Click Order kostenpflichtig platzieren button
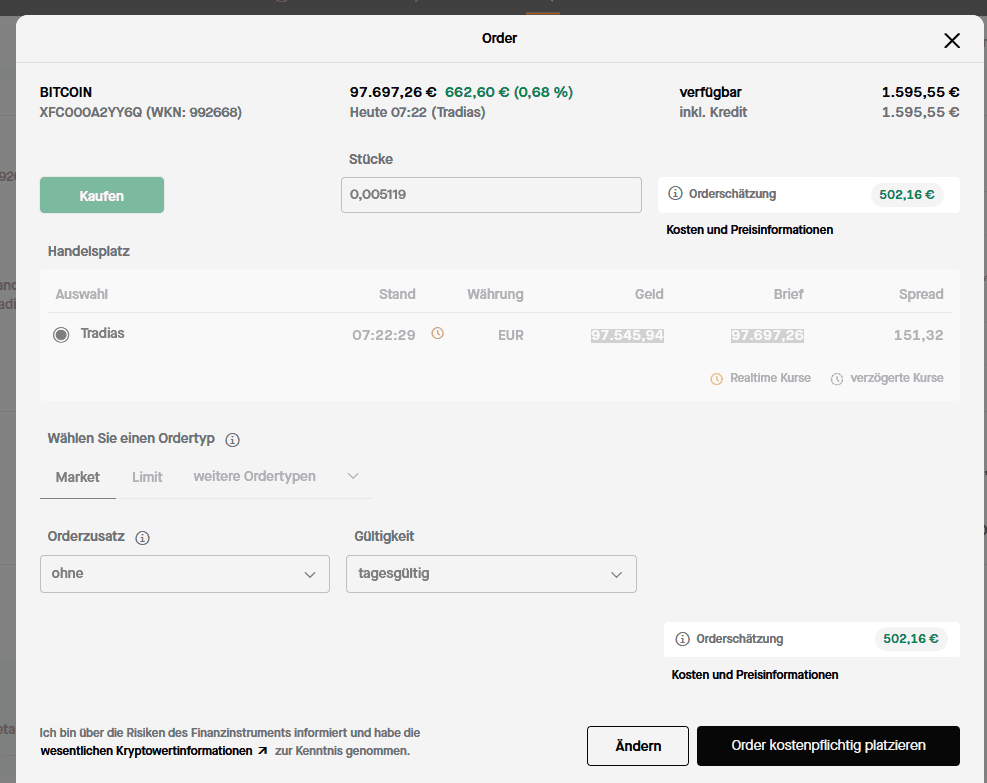 click(828, 746)
